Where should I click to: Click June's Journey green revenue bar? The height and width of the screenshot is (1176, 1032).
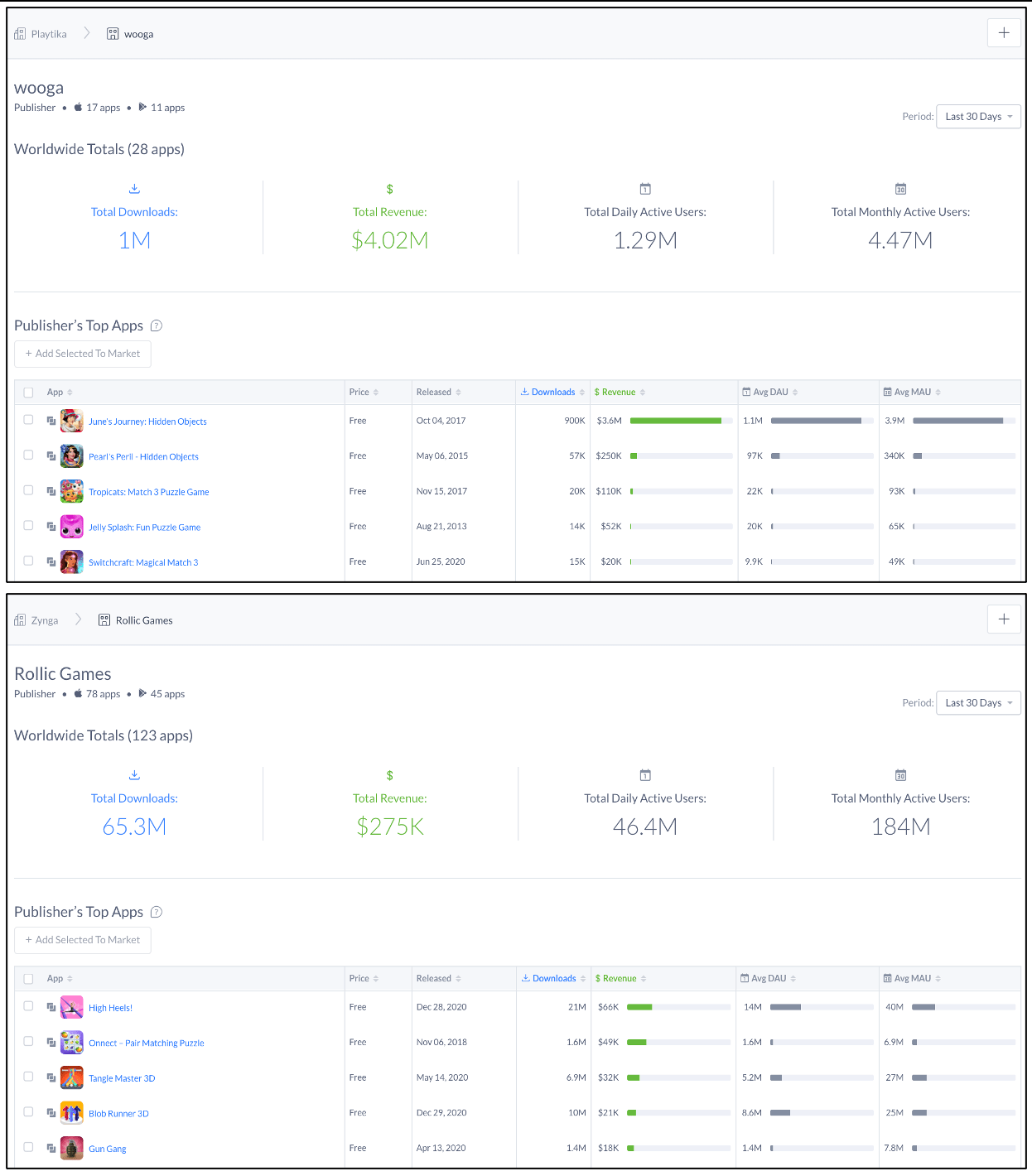pos(676,421)
